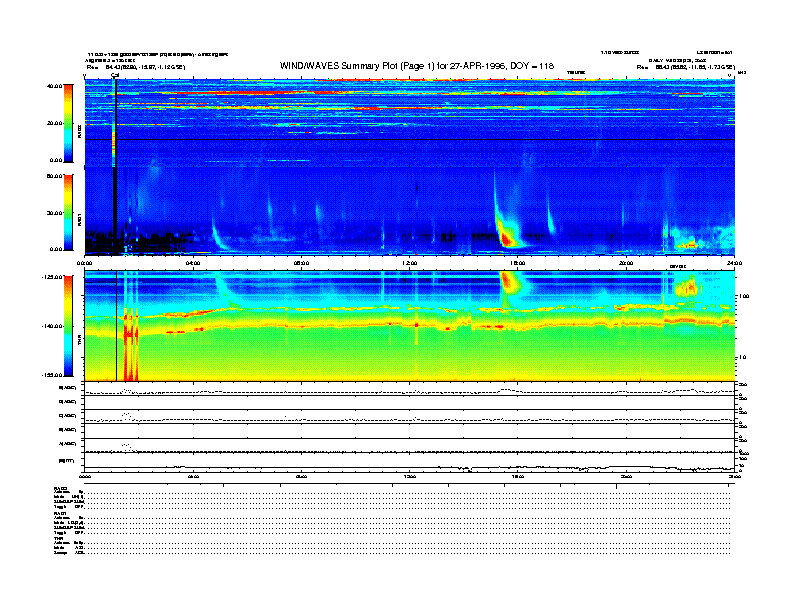
Task: Click the 00:00 label below the RAD1 panel
Action: tap(85, 263)
